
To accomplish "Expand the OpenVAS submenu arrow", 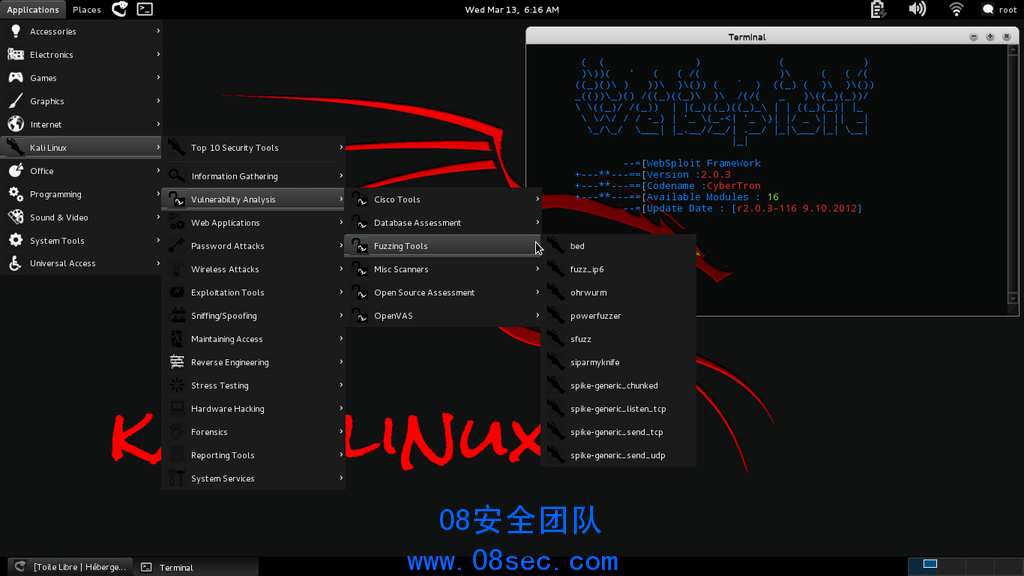I will pyautogui.click(x=537, y=315).
